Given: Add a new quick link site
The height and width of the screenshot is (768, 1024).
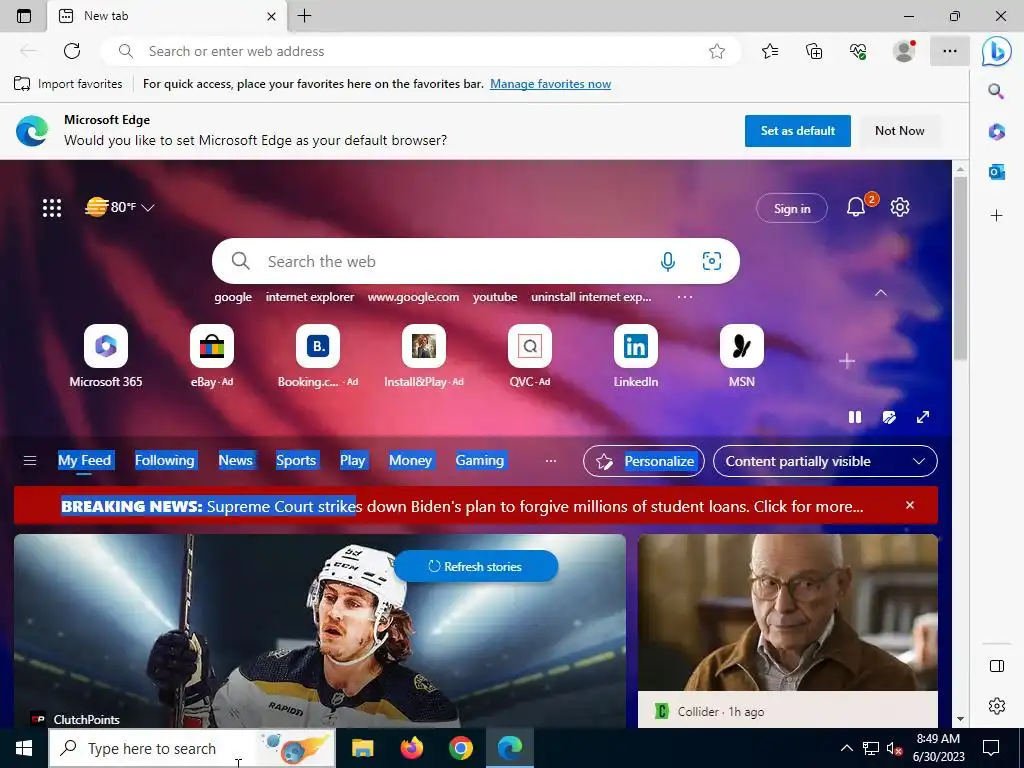Looking at the screenshot, I should 846,360.
